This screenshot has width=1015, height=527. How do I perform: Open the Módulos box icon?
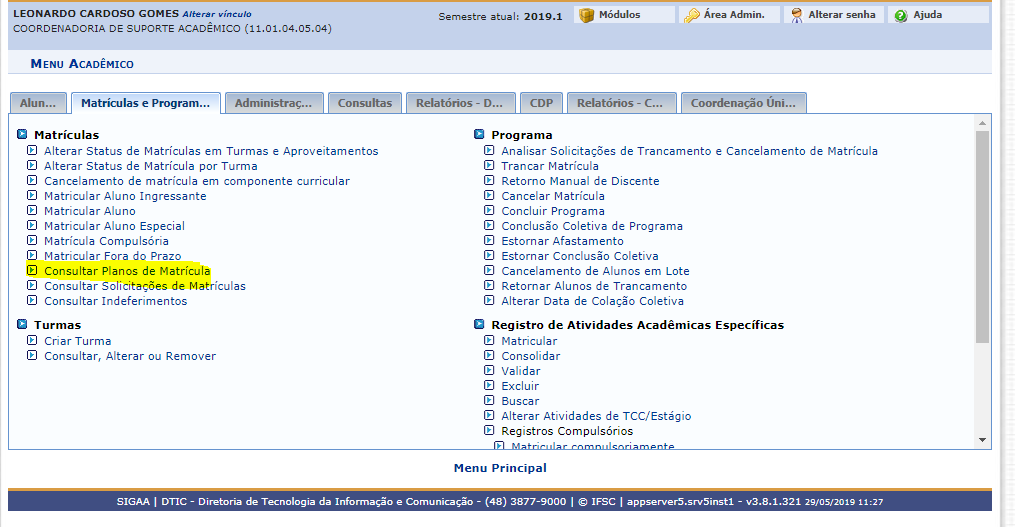pyautogui.click(x=586, y=15)
